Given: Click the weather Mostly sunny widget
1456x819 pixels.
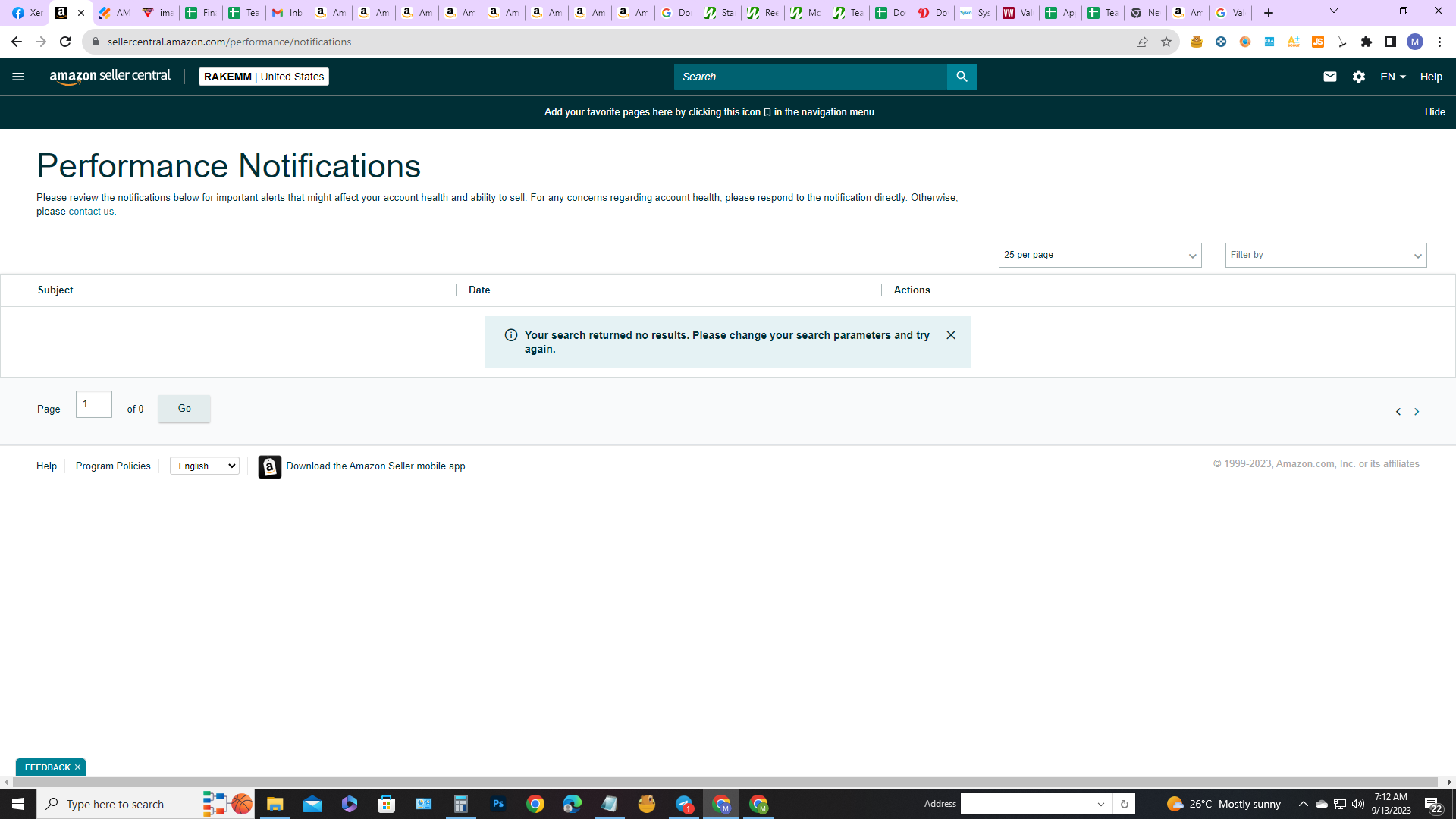Looking at the screenshot, I should pos(1223,804).
